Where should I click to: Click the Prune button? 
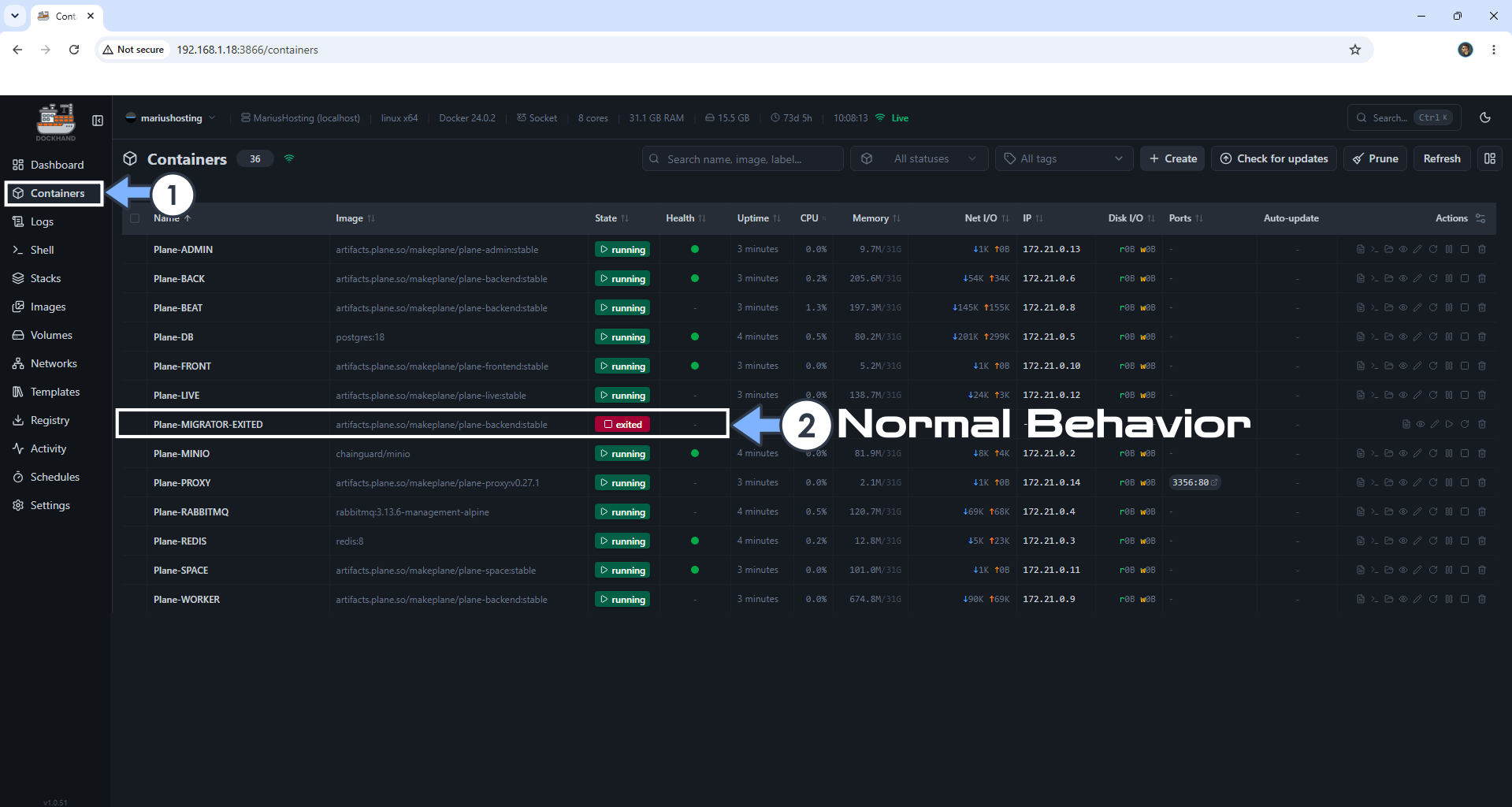[1375, 158]
